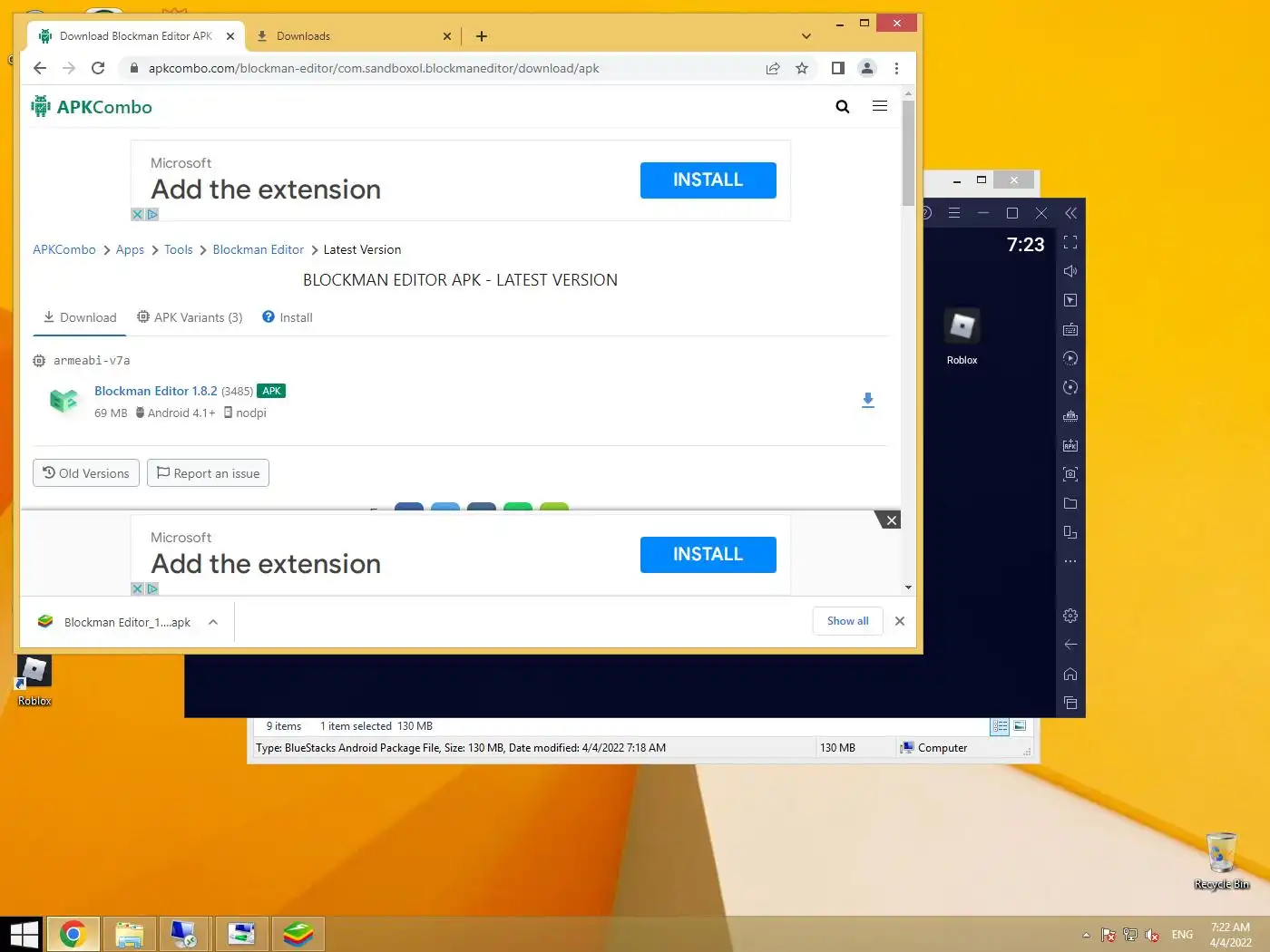Viewport: 1270px width, 952px height.
Task: Click BlueStacks back arrow
Action: pos(1070,645)
